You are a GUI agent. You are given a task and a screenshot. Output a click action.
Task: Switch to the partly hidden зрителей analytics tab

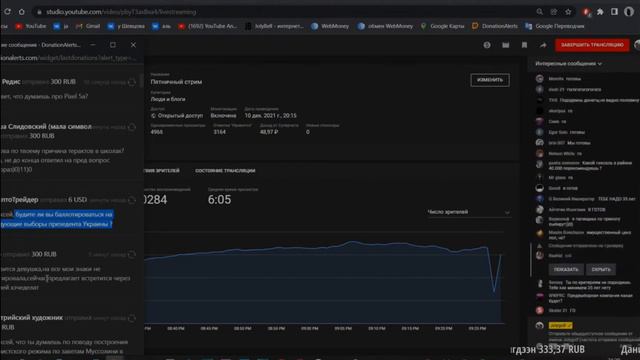tap(162, 171)
